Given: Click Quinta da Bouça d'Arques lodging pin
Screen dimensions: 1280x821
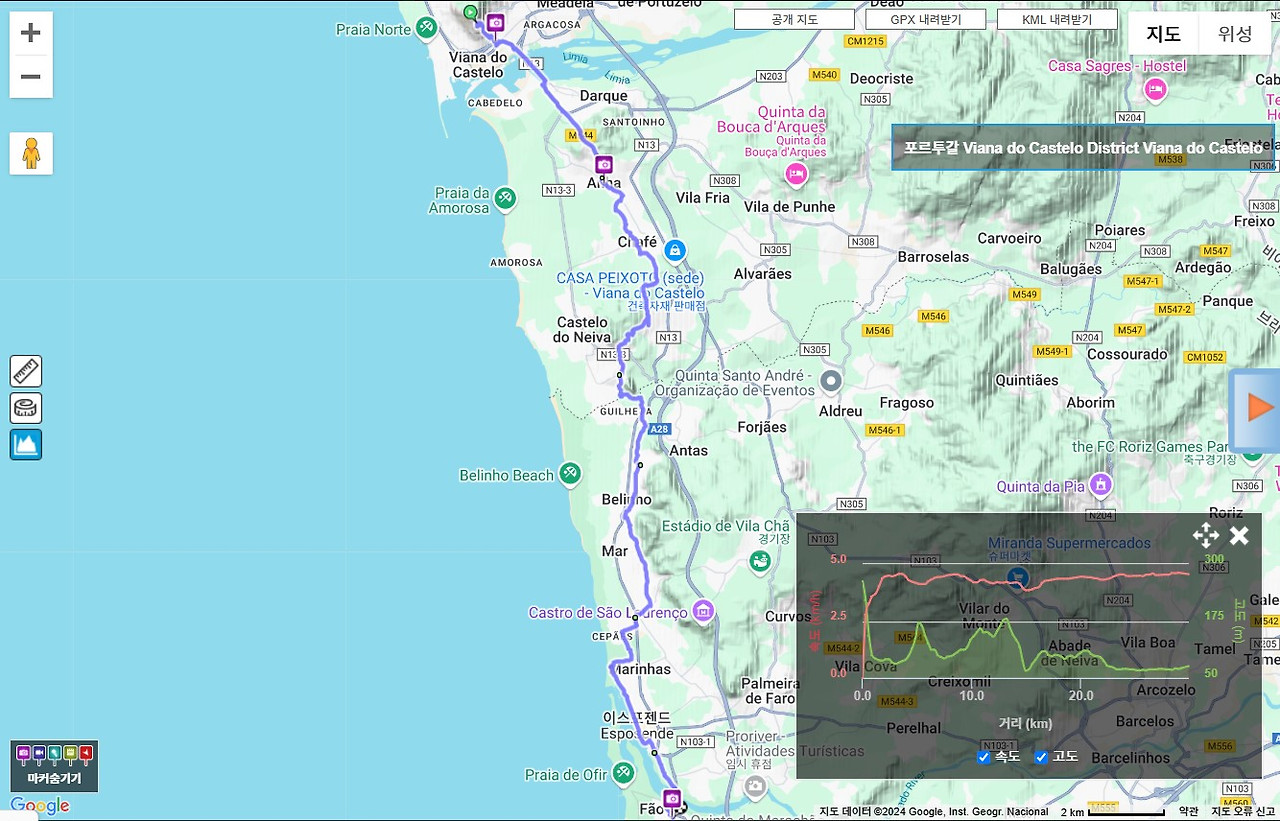Looking at the screenshot, I should pos(796,174).
